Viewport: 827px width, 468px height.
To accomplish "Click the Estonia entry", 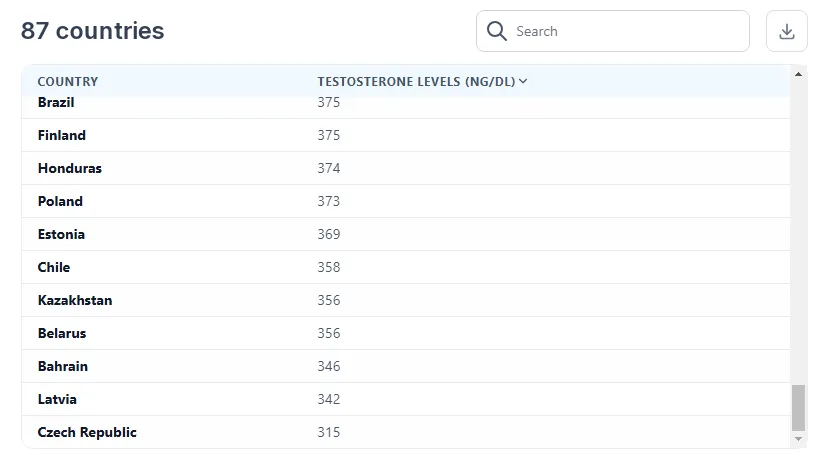I will coord(61,234).
